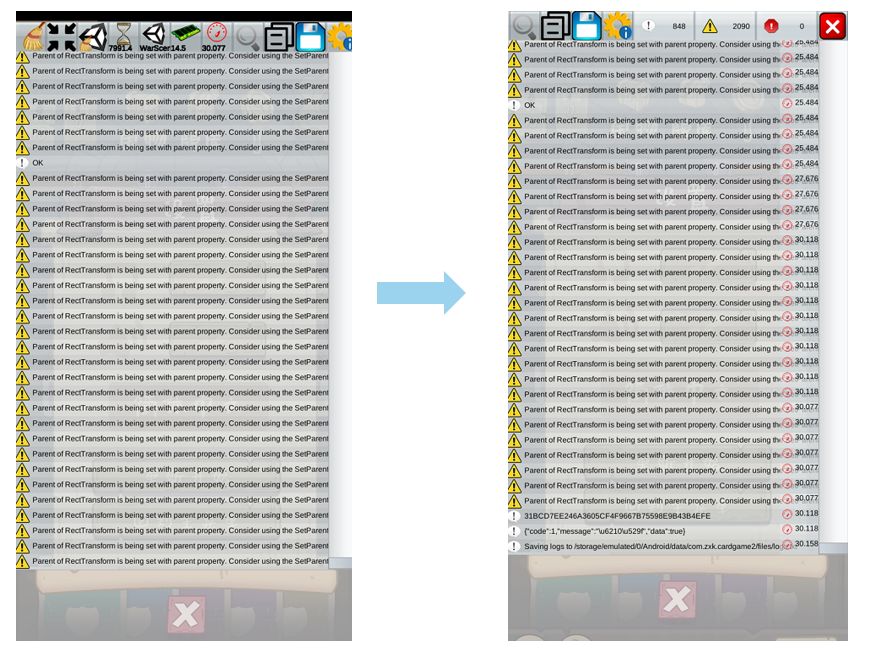Click info icon beside the OK row, left view
This screenshot has height=659, width=880.
(22, 163)
